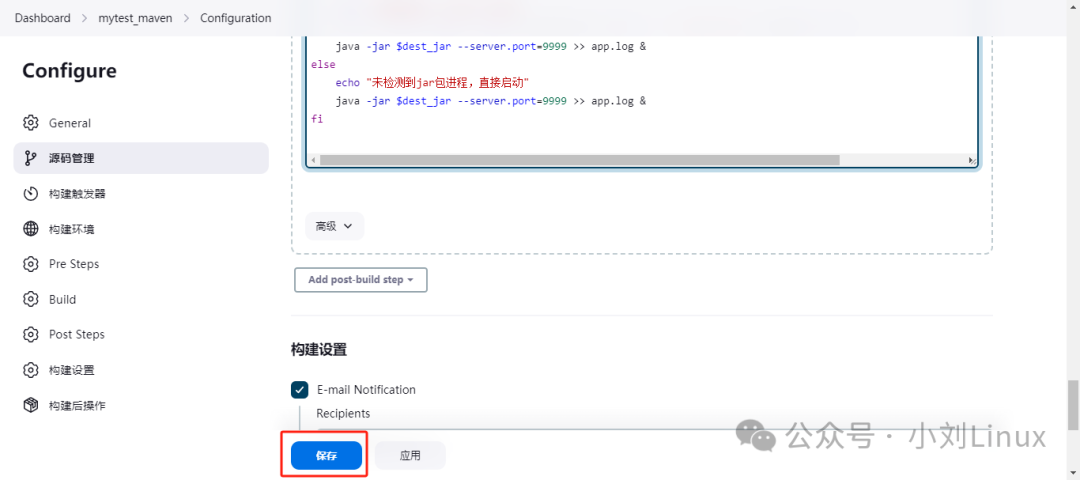Go to 源码管理 section
Viewport: 1080px width, 480px height.
pos(141,158)
